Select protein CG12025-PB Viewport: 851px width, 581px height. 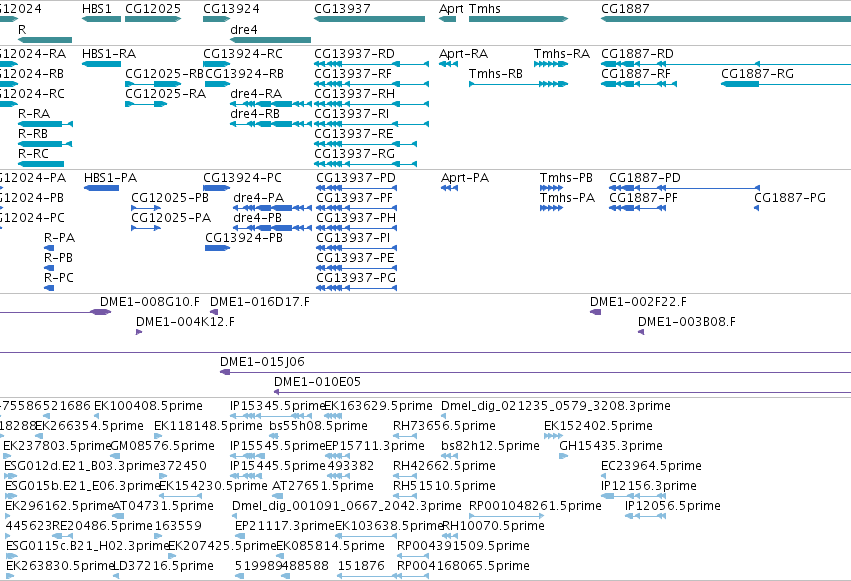[x=146, y=208]
